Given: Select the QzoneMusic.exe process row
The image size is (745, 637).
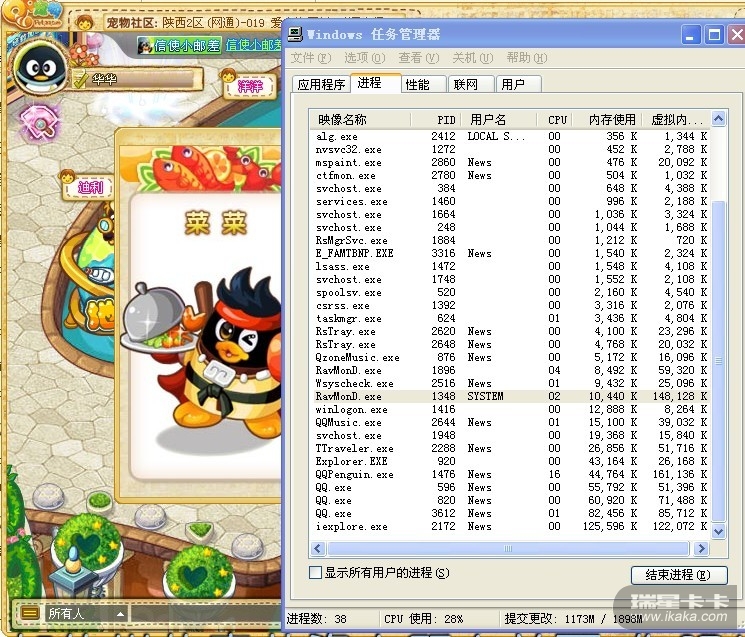Looking at the screenshot, I should pyautogui.click(x=511, y=357).
